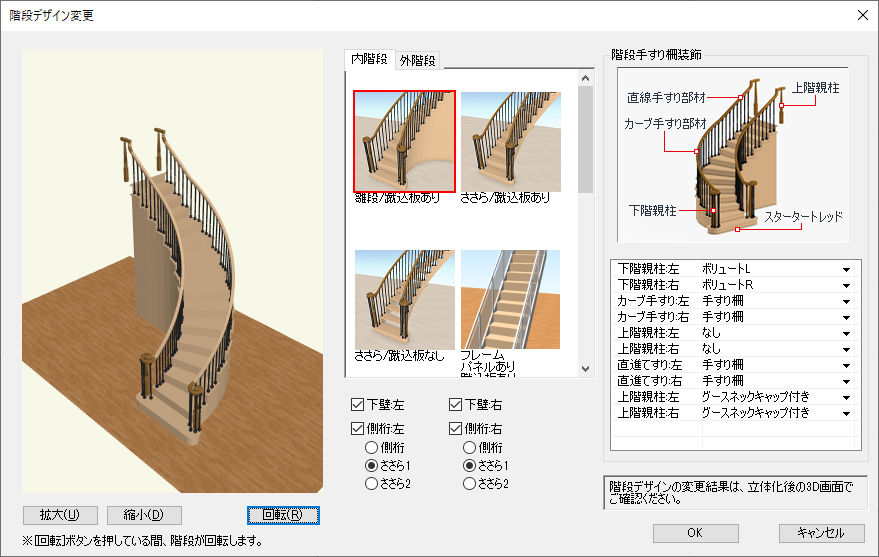Open the 下階親柱:左 dropdown showing ボリュートL
The image size is (879, 557).
(846, 270)
